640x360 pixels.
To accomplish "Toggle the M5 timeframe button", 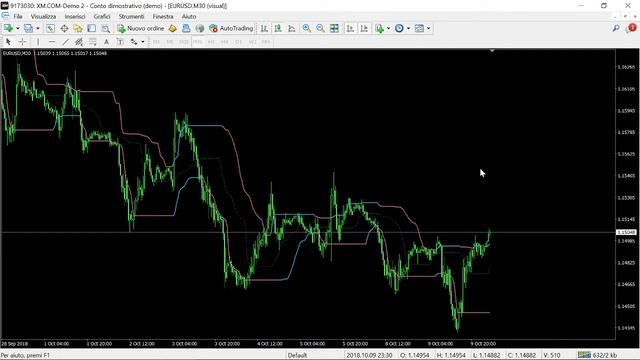I will (x=170, y=42).
